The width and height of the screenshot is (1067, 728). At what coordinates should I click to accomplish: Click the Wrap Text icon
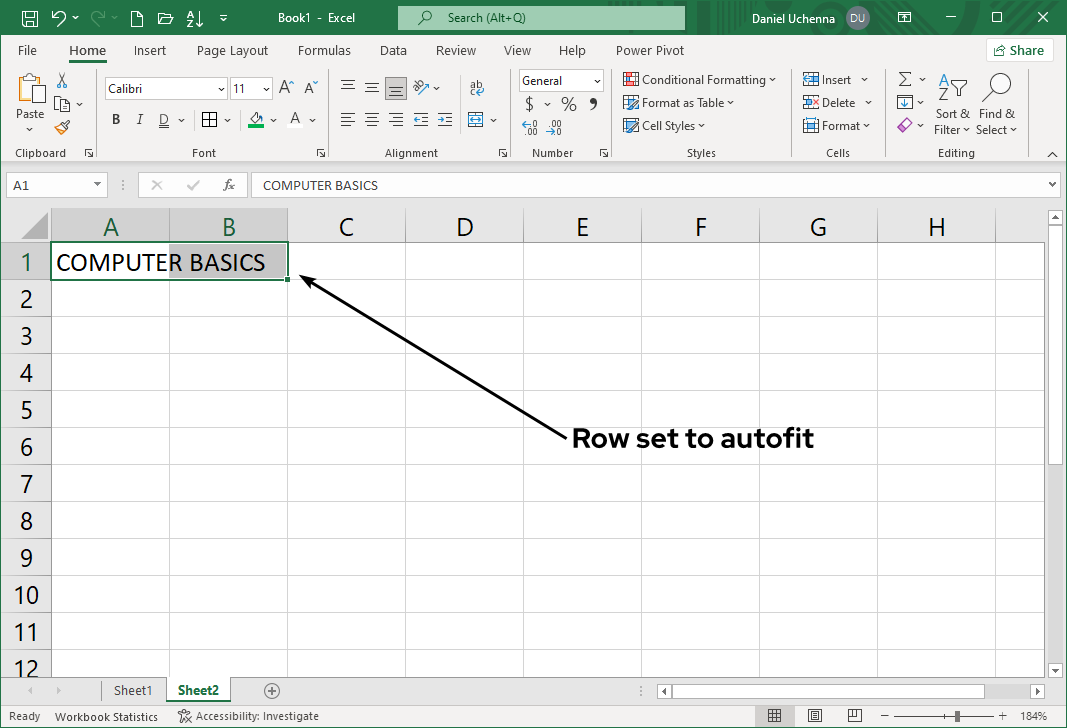[x=476, y=86]
